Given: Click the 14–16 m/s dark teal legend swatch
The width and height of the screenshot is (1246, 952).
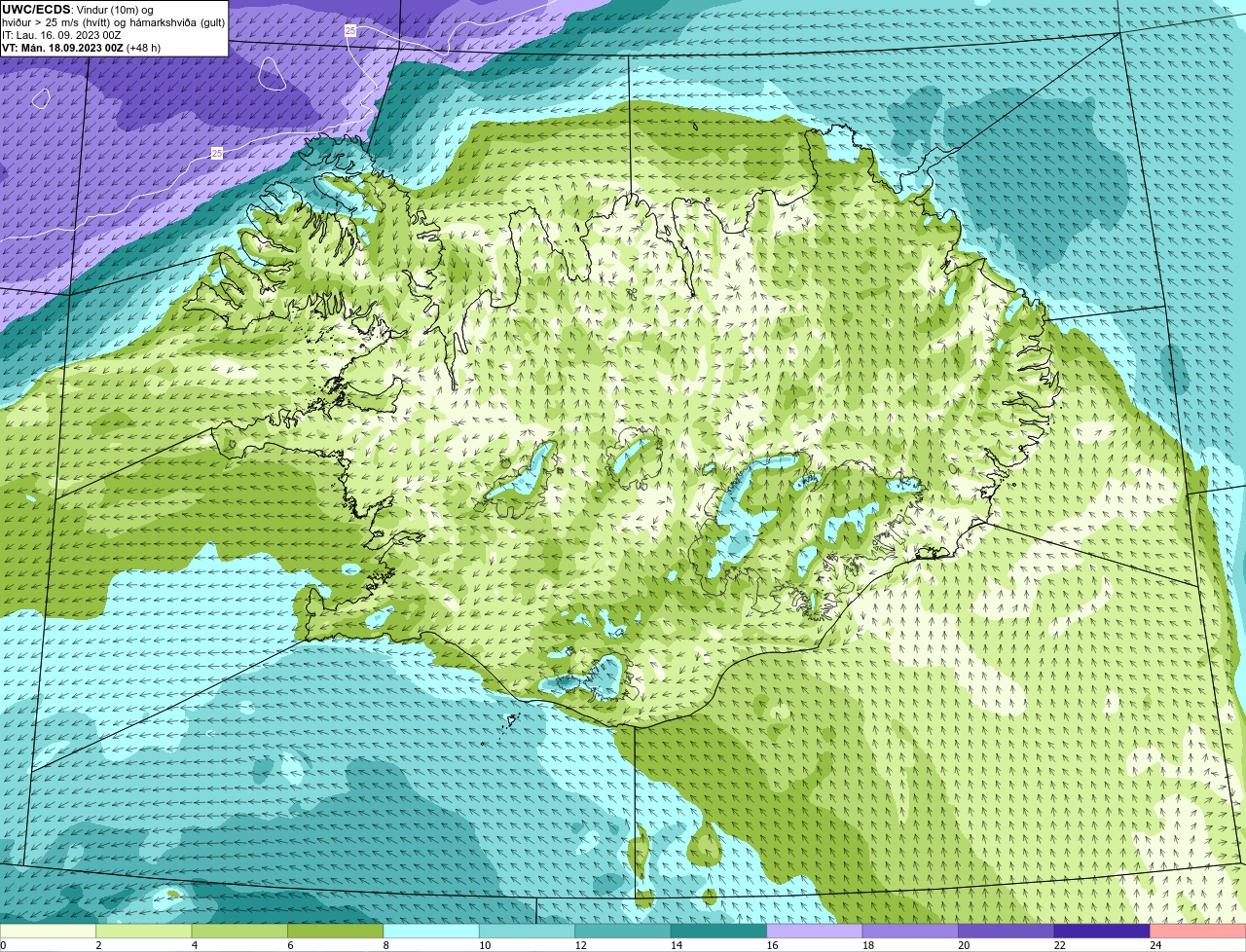Looking at the screenshot, I should tap(719, 932).
